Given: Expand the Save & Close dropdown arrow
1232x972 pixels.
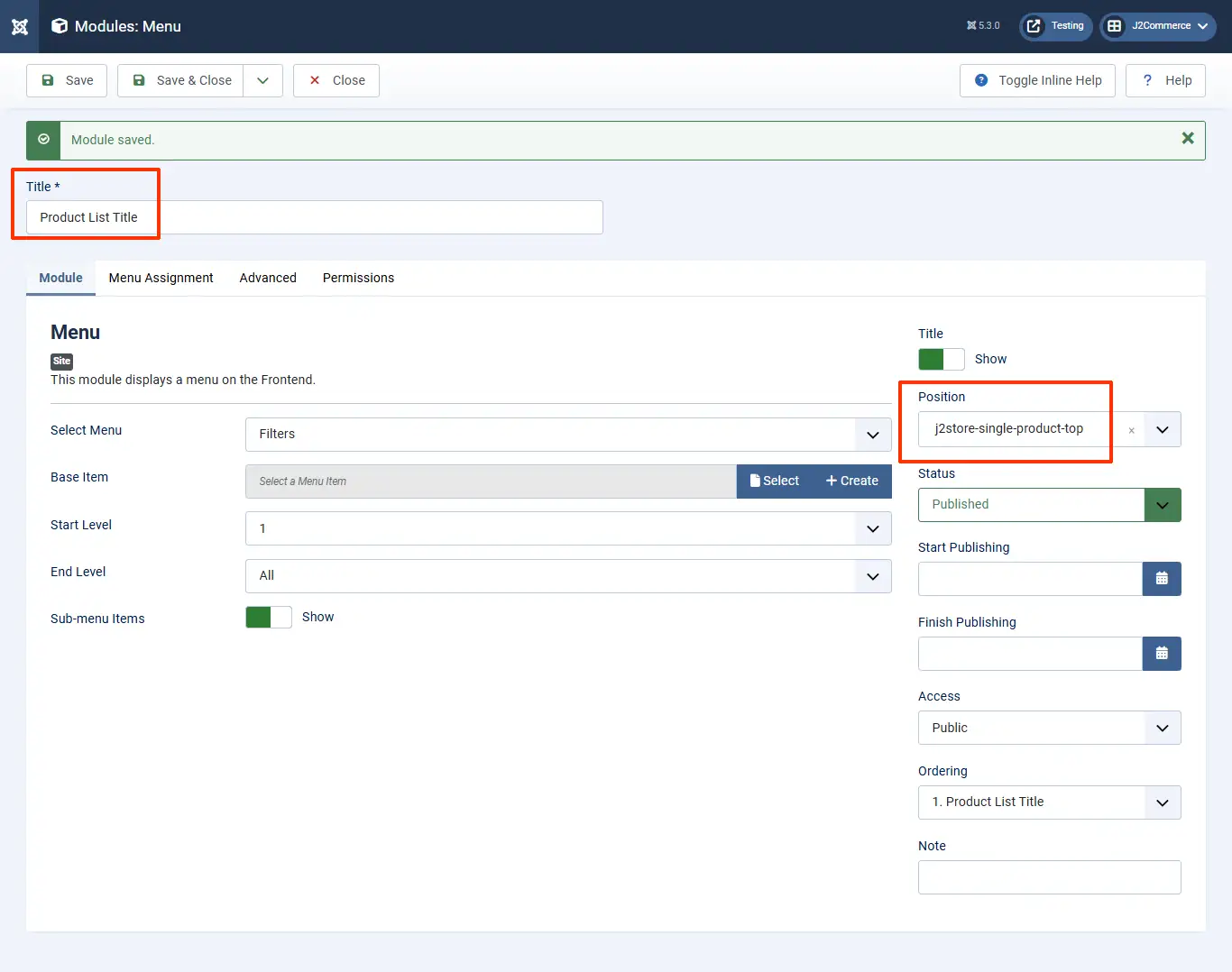Looking at the screenshot, I should pyautogui.click(x=262, y=80).
